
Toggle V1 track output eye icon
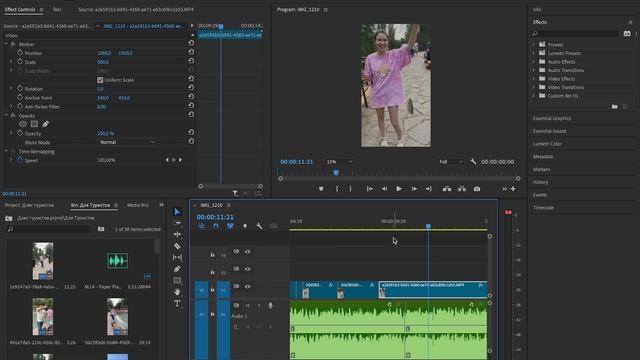coord(248,287)
